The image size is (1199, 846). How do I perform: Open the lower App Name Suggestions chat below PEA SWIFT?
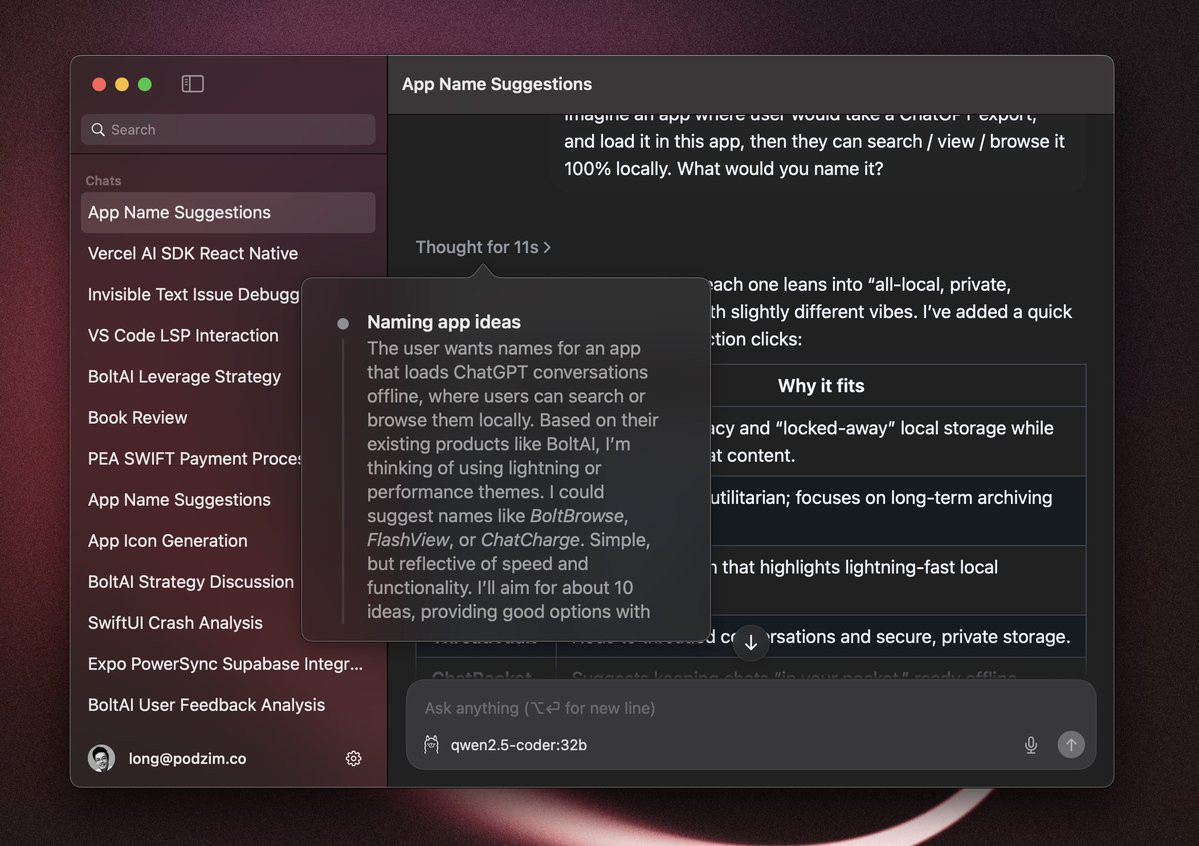[x=180, y=499]
